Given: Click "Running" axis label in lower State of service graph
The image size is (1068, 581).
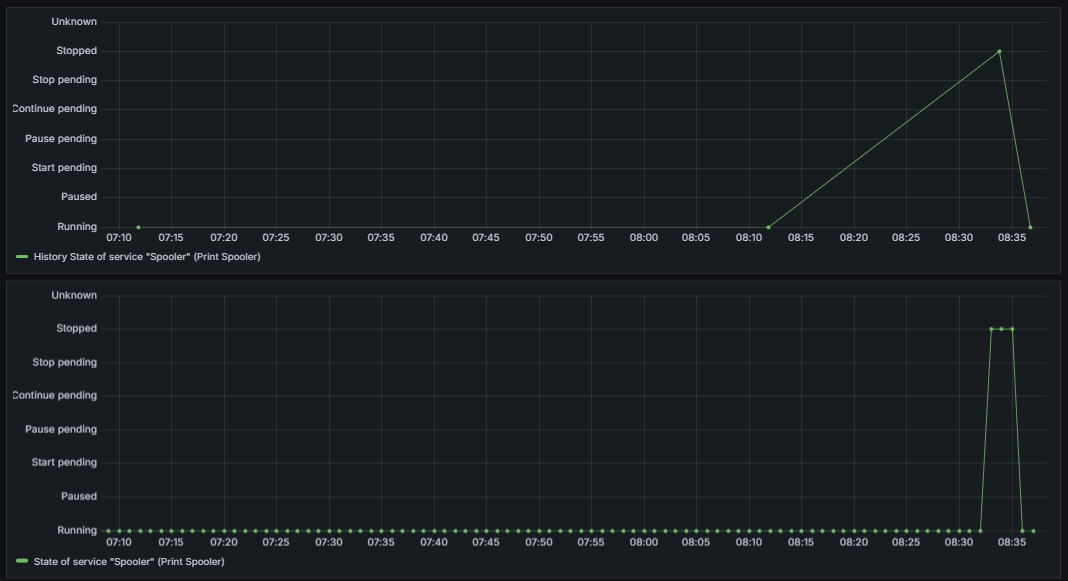Looking at the screenshot, I should point(77,531).
